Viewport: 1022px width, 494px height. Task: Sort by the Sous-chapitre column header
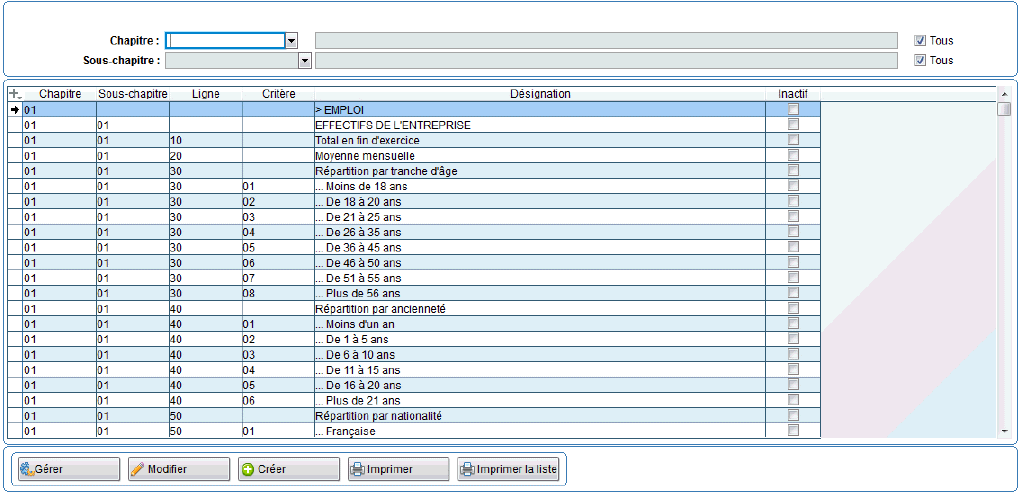click(133, 94)
